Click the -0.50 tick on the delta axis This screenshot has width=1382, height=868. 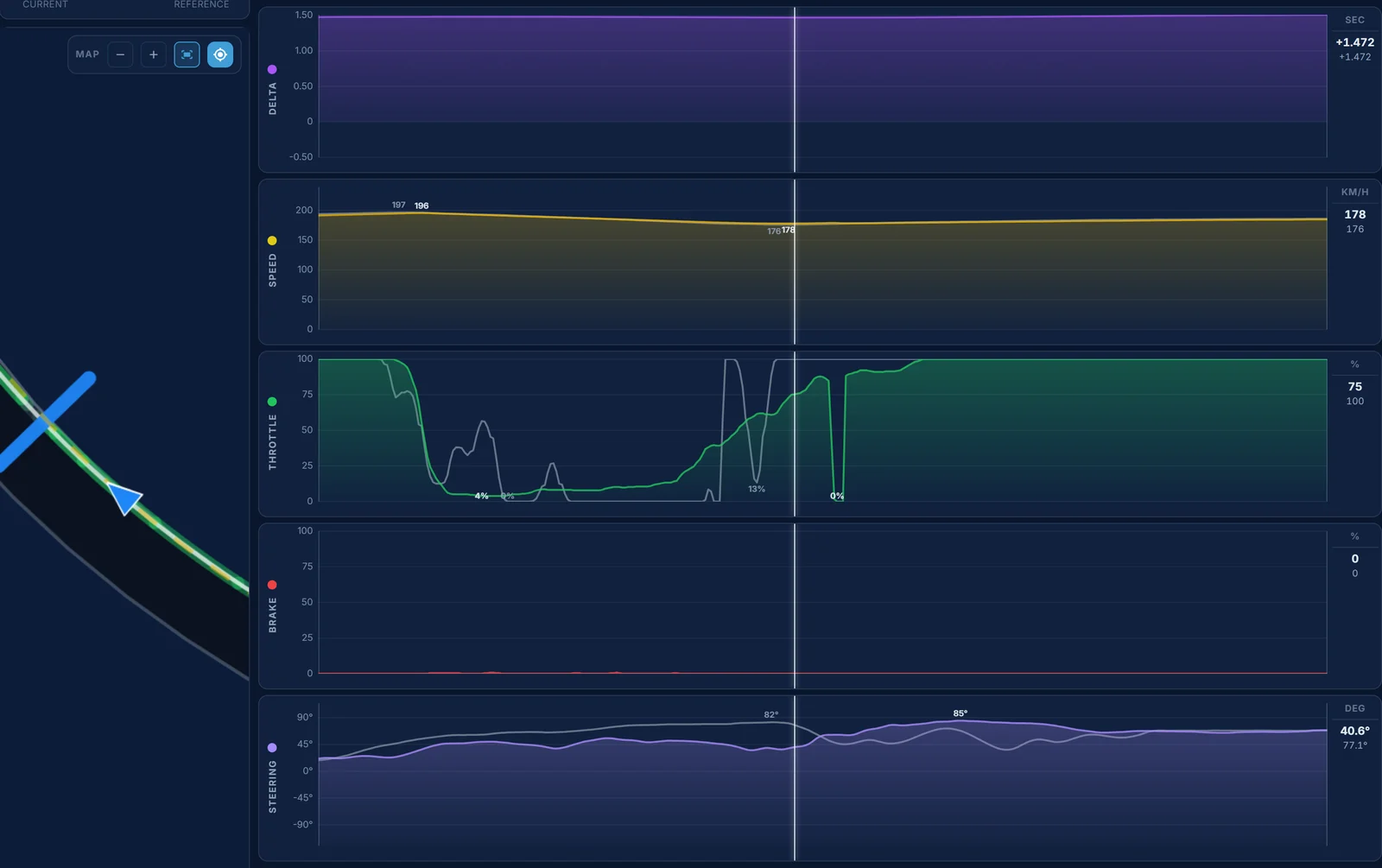point(301,157)
